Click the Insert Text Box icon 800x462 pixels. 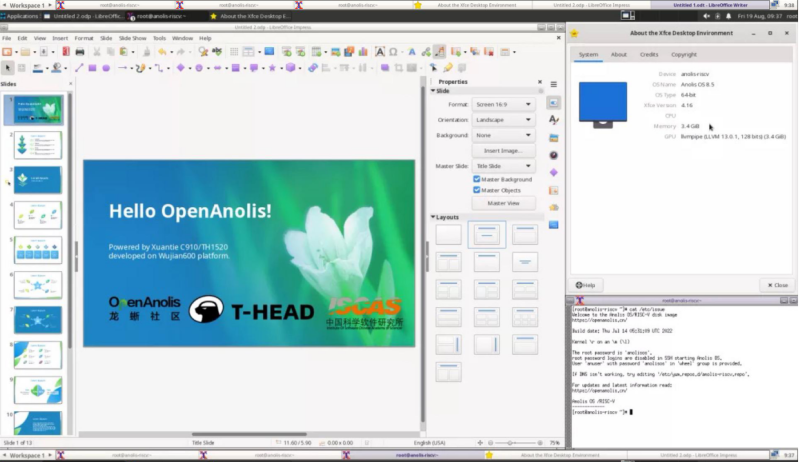click(x=380, y=52)
